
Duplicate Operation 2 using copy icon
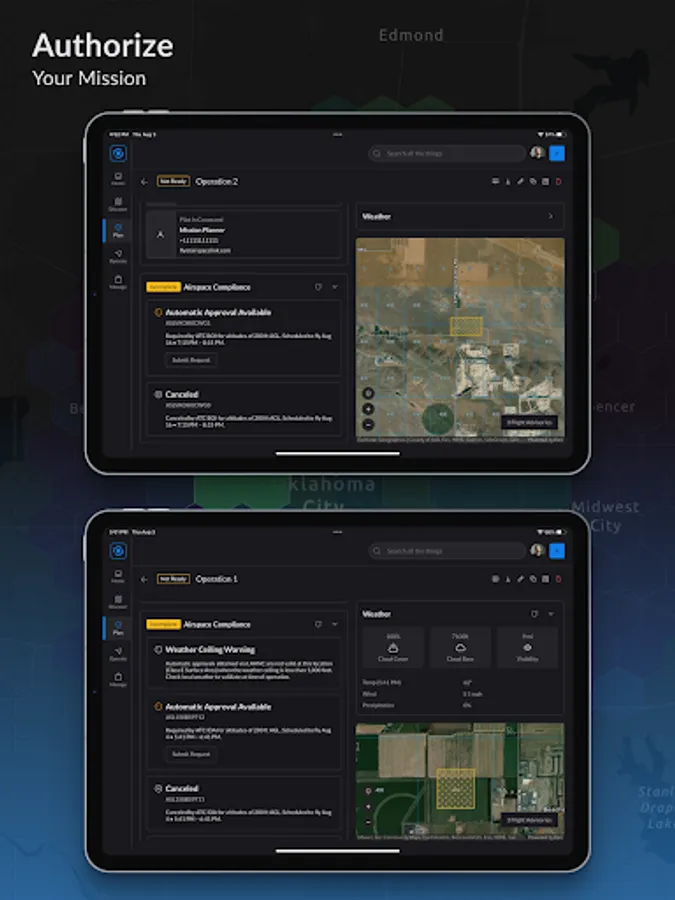point(533,181)
